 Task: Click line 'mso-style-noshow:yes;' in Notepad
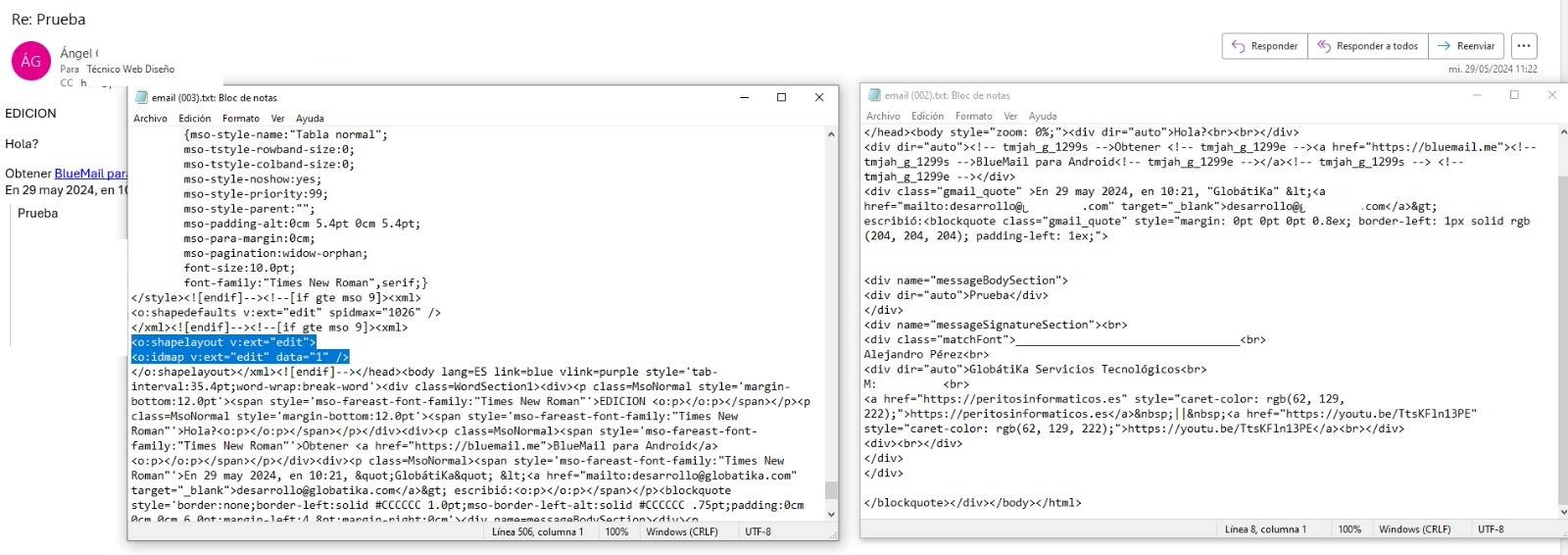point(252,179)
